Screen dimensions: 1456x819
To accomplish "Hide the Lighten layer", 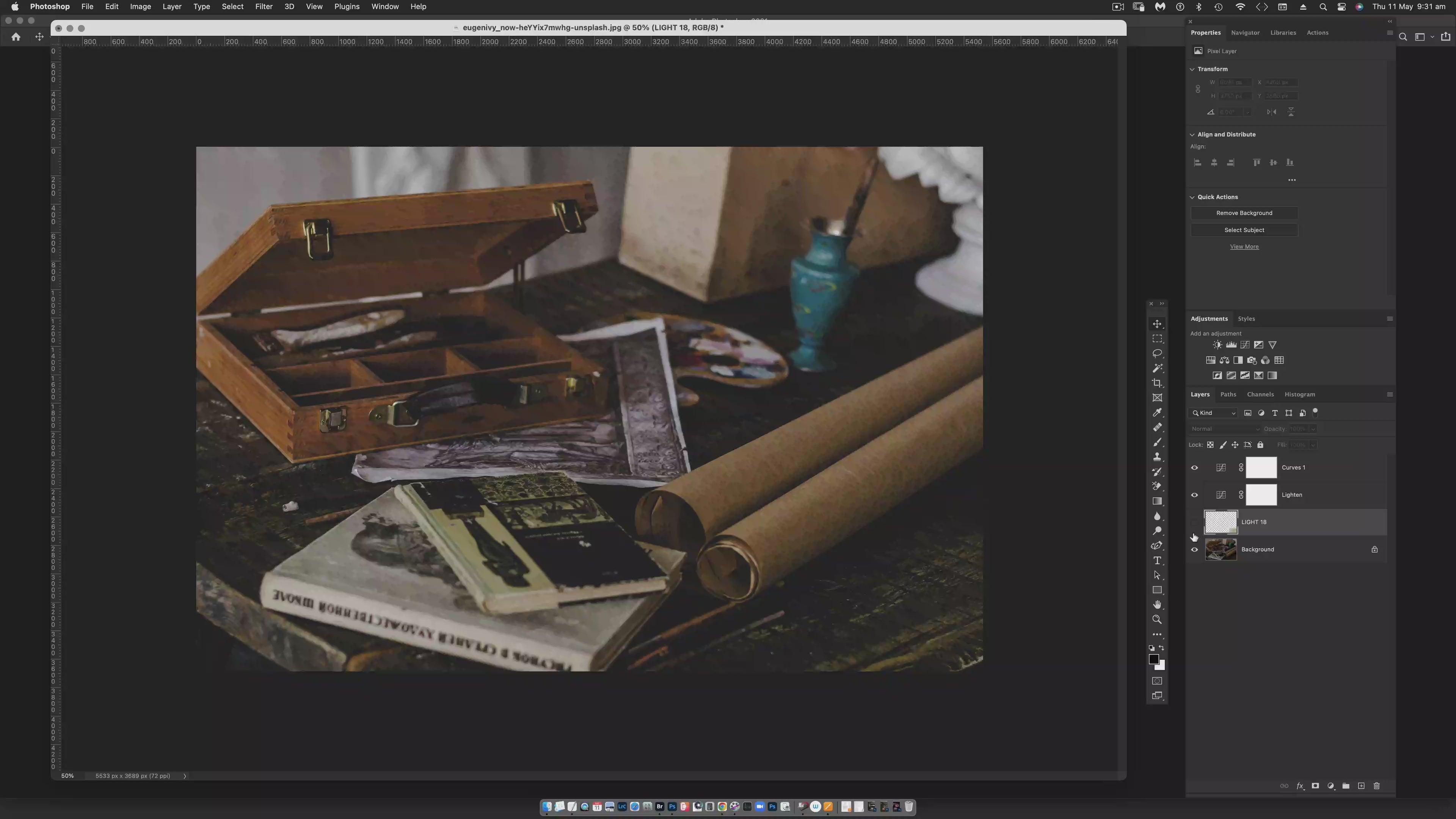I will pyautogui.click(x=1194, y=495).
